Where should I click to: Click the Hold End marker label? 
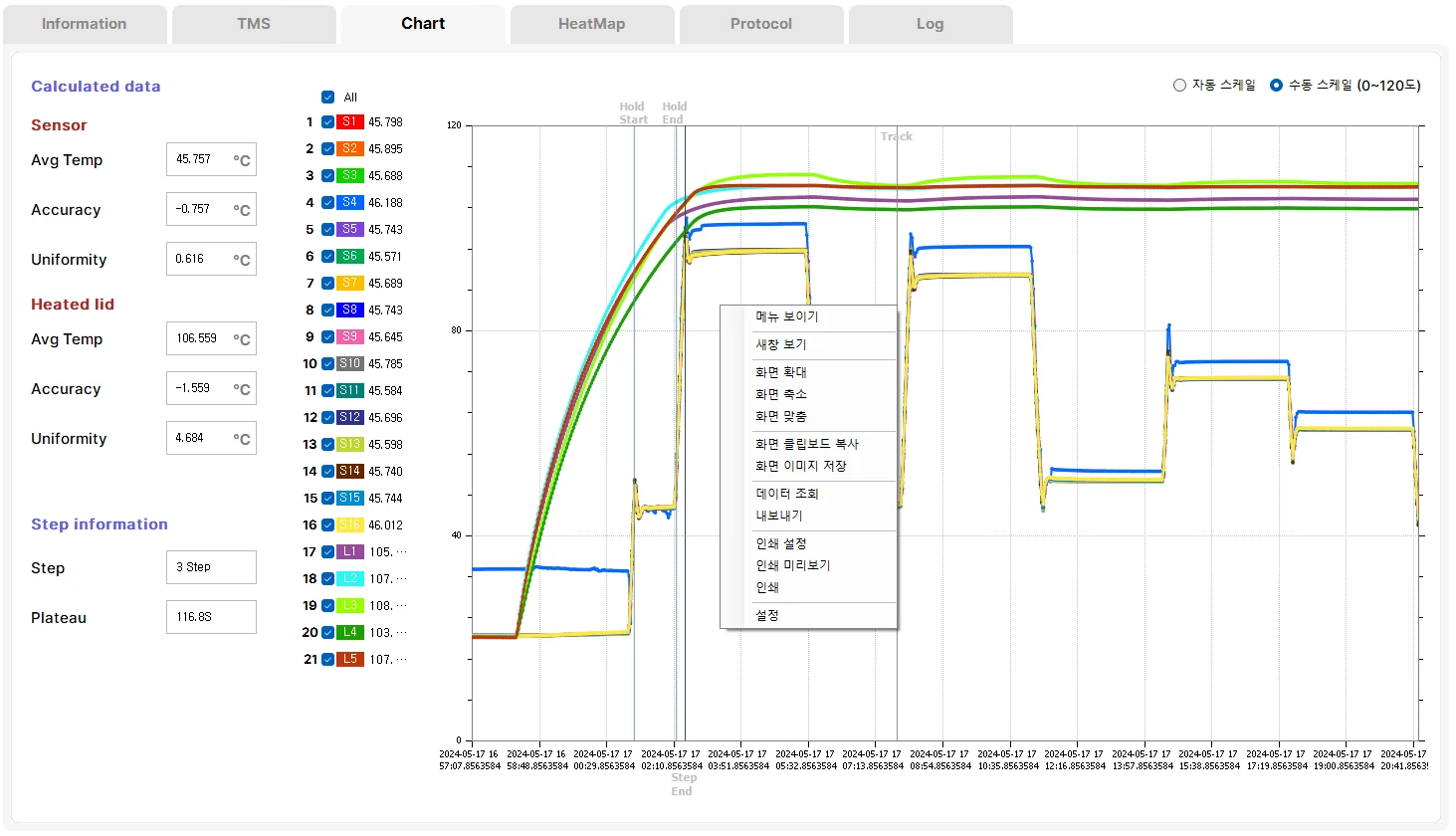(x=674, y=113)
